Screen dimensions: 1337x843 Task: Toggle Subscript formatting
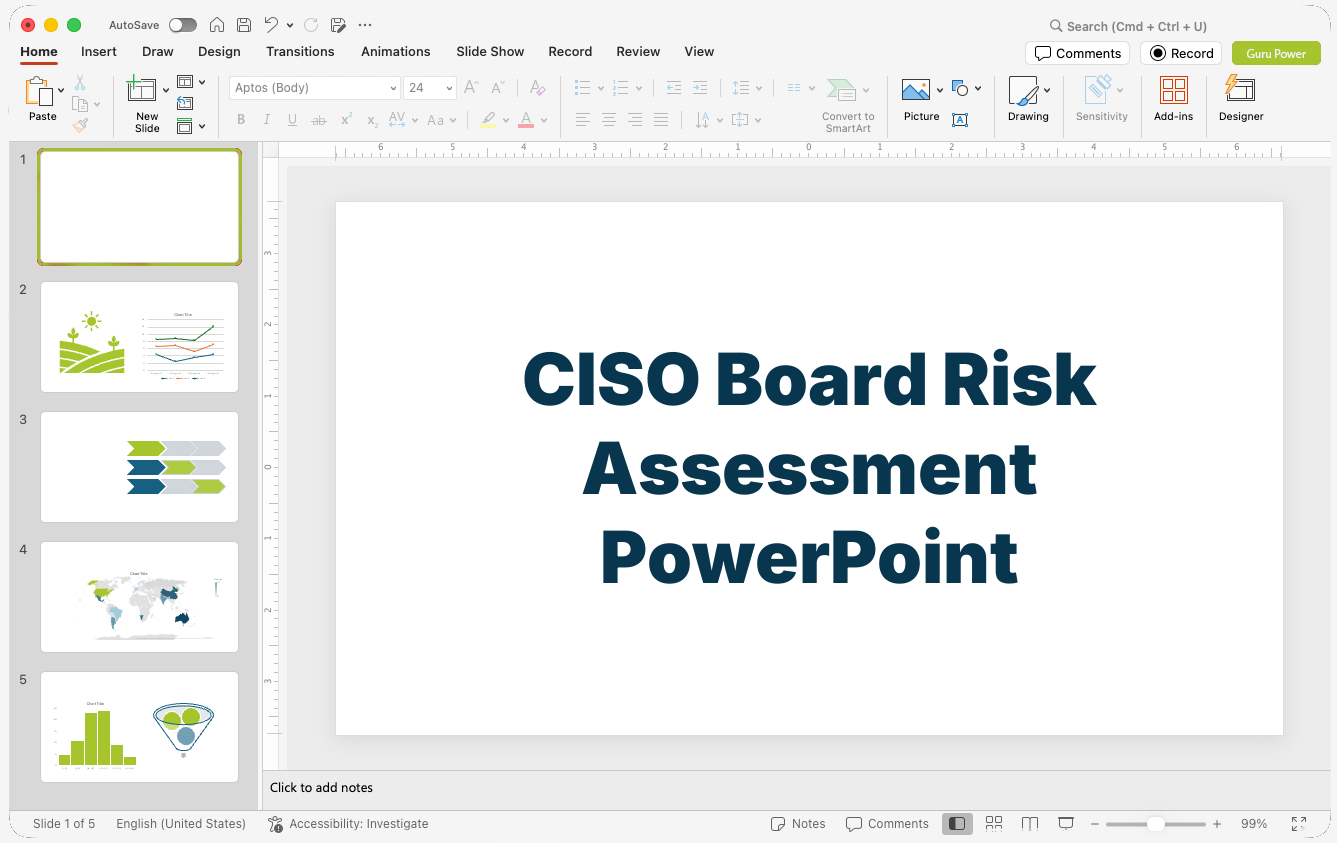[372, 121]
